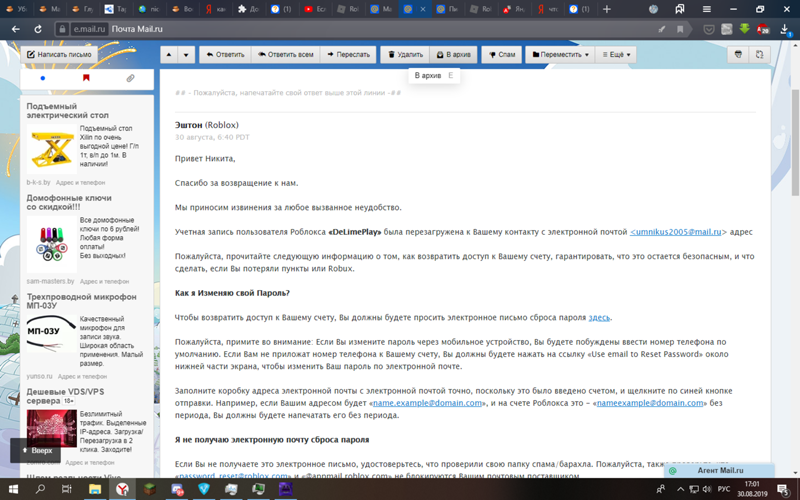Screen dimensions: 800x500
Task: Open Дешевые VDS/VPS сервера ad
Action: pyautogui.click(x=65, y=396)
